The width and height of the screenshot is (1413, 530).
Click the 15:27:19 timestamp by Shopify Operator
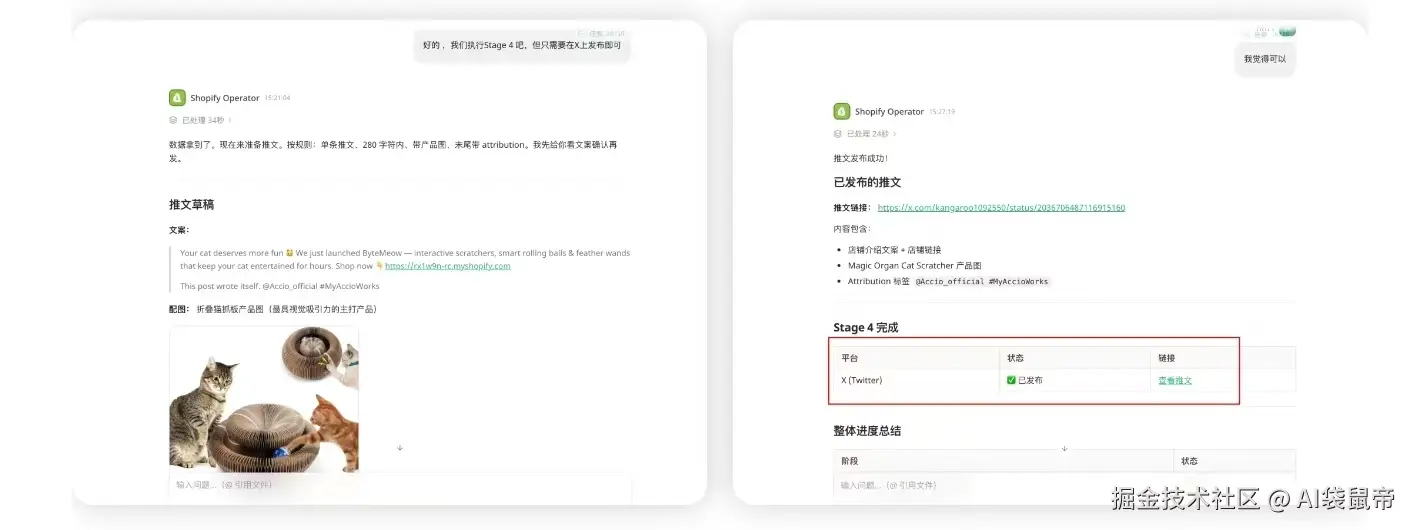pyautogui.click(x=942, y=112)
